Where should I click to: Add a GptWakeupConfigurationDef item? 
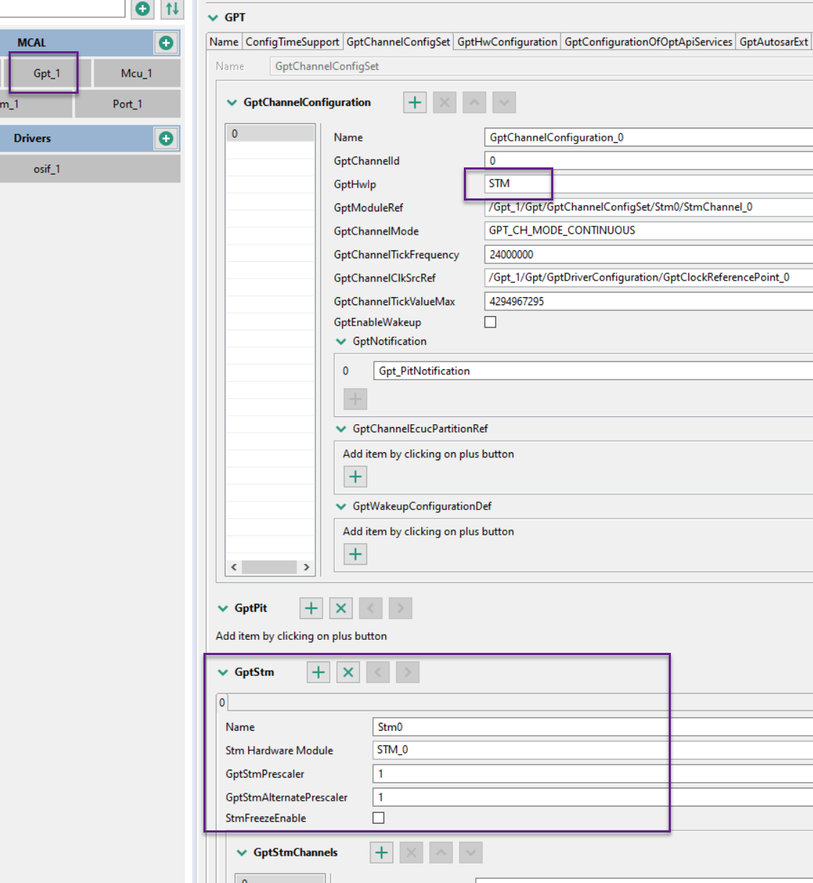pyautogui.click(x=355, y=554)
